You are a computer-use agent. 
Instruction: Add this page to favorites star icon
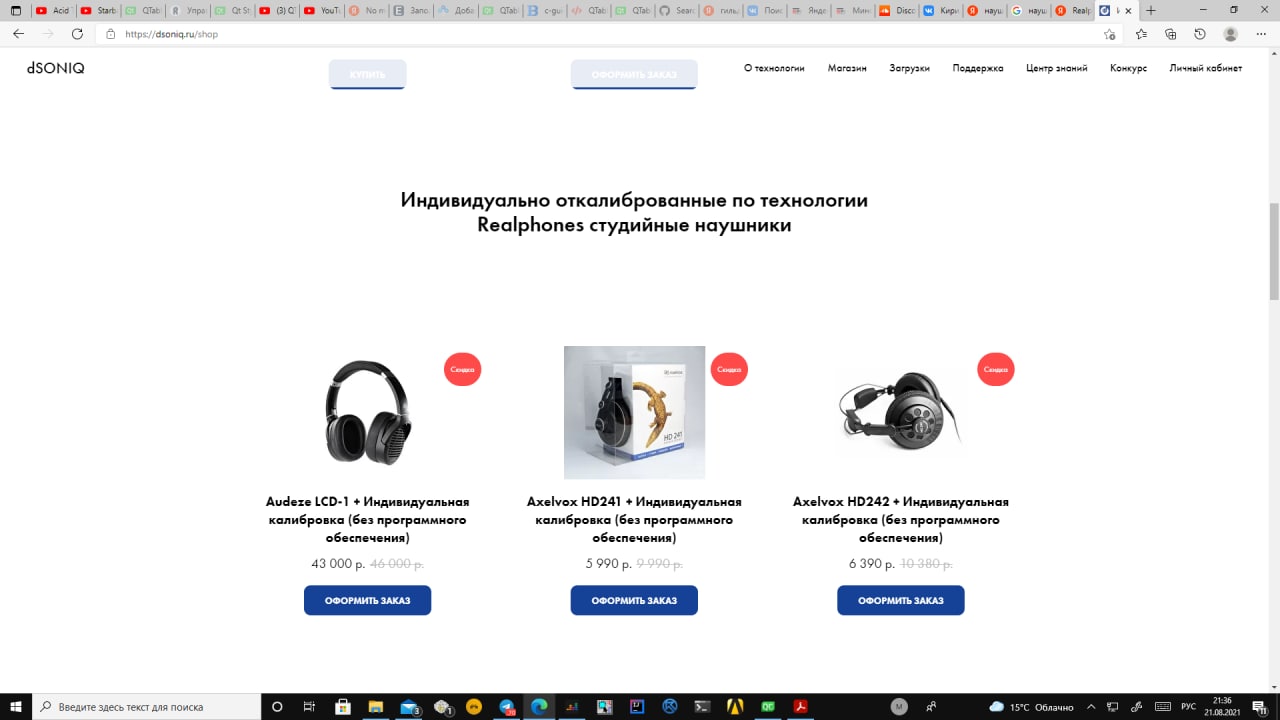pos(1110,34)
